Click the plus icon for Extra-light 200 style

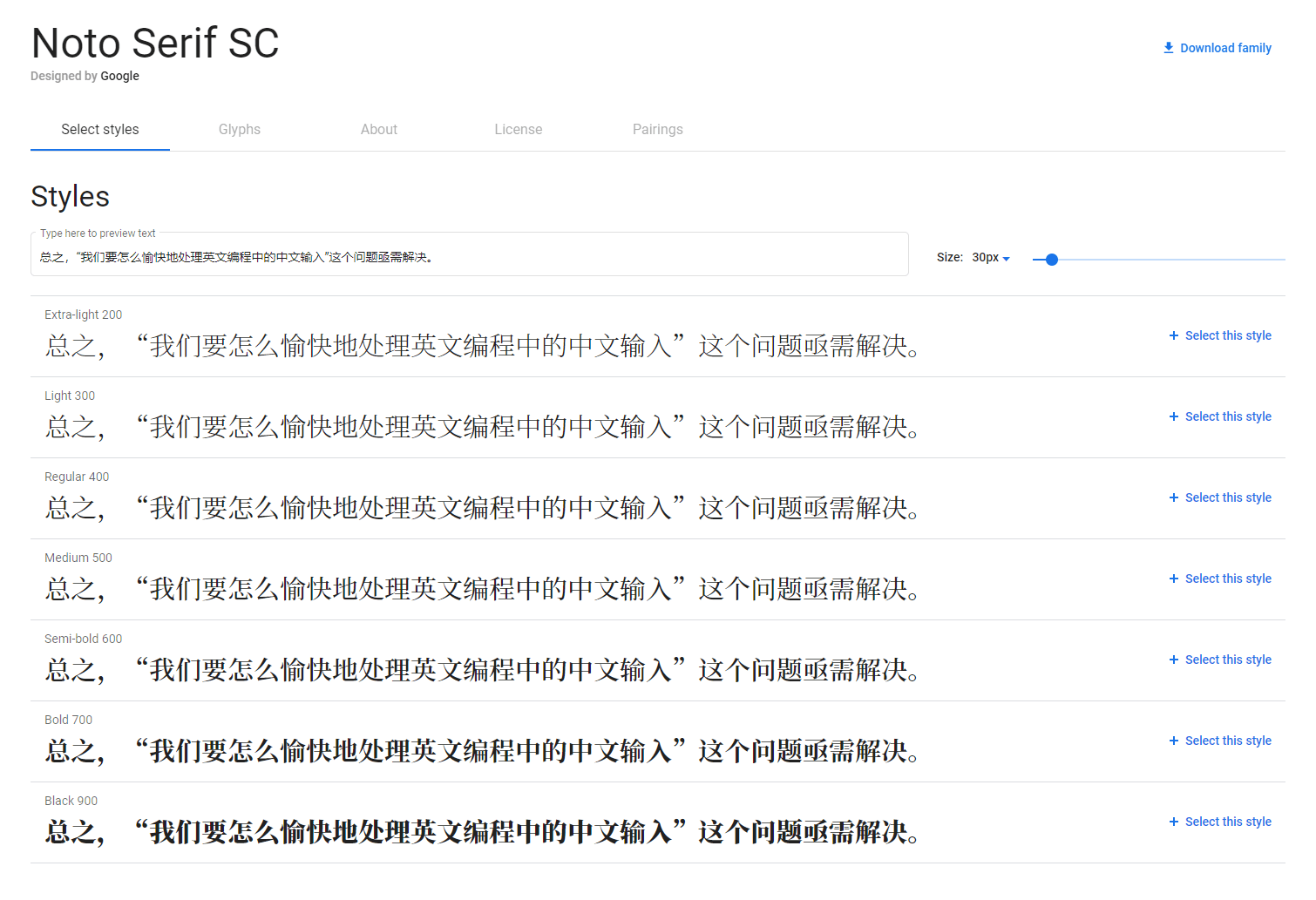coord(1174,335)
